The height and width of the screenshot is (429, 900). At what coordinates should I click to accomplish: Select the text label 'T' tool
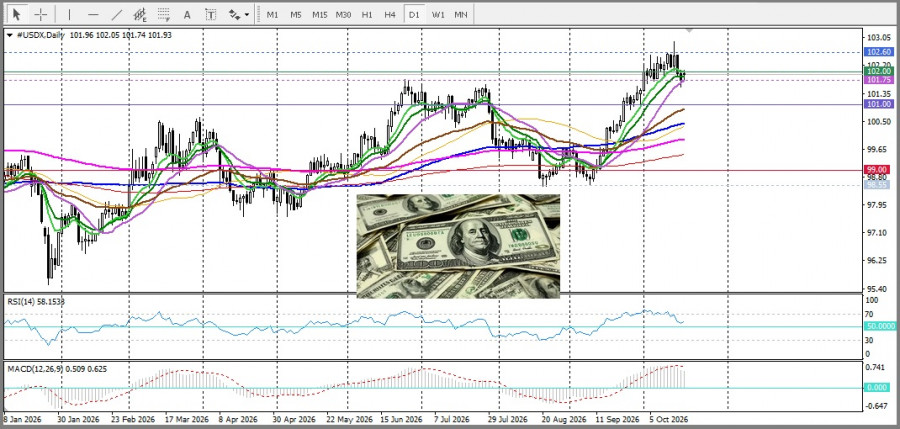click(211, 15)
